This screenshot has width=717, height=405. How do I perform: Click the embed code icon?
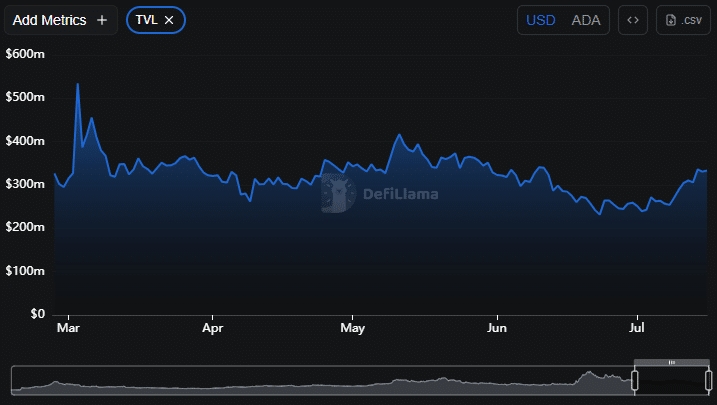coord(632,20)
